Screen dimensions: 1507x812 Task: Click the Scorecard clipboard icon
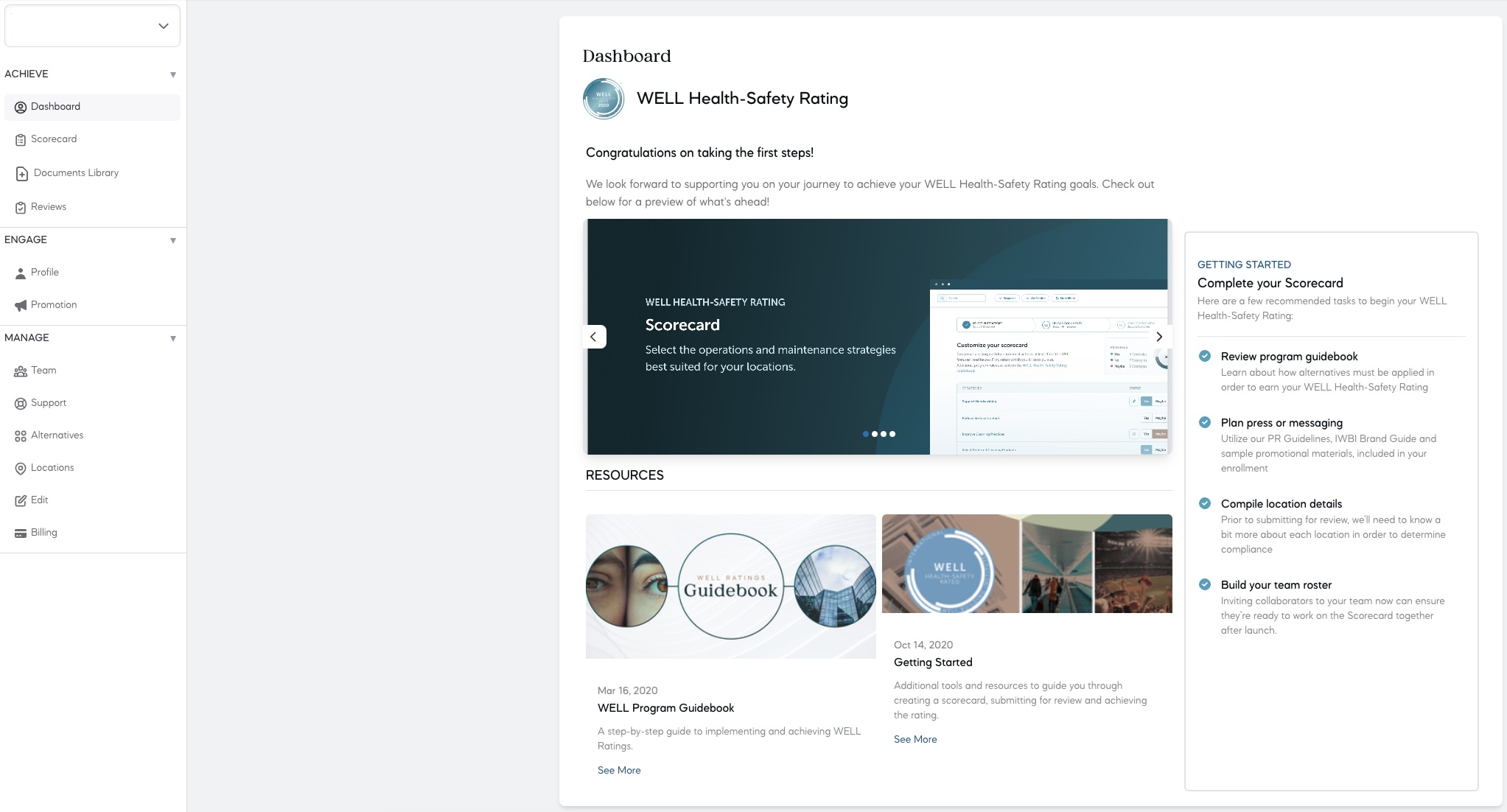(21, 140)
